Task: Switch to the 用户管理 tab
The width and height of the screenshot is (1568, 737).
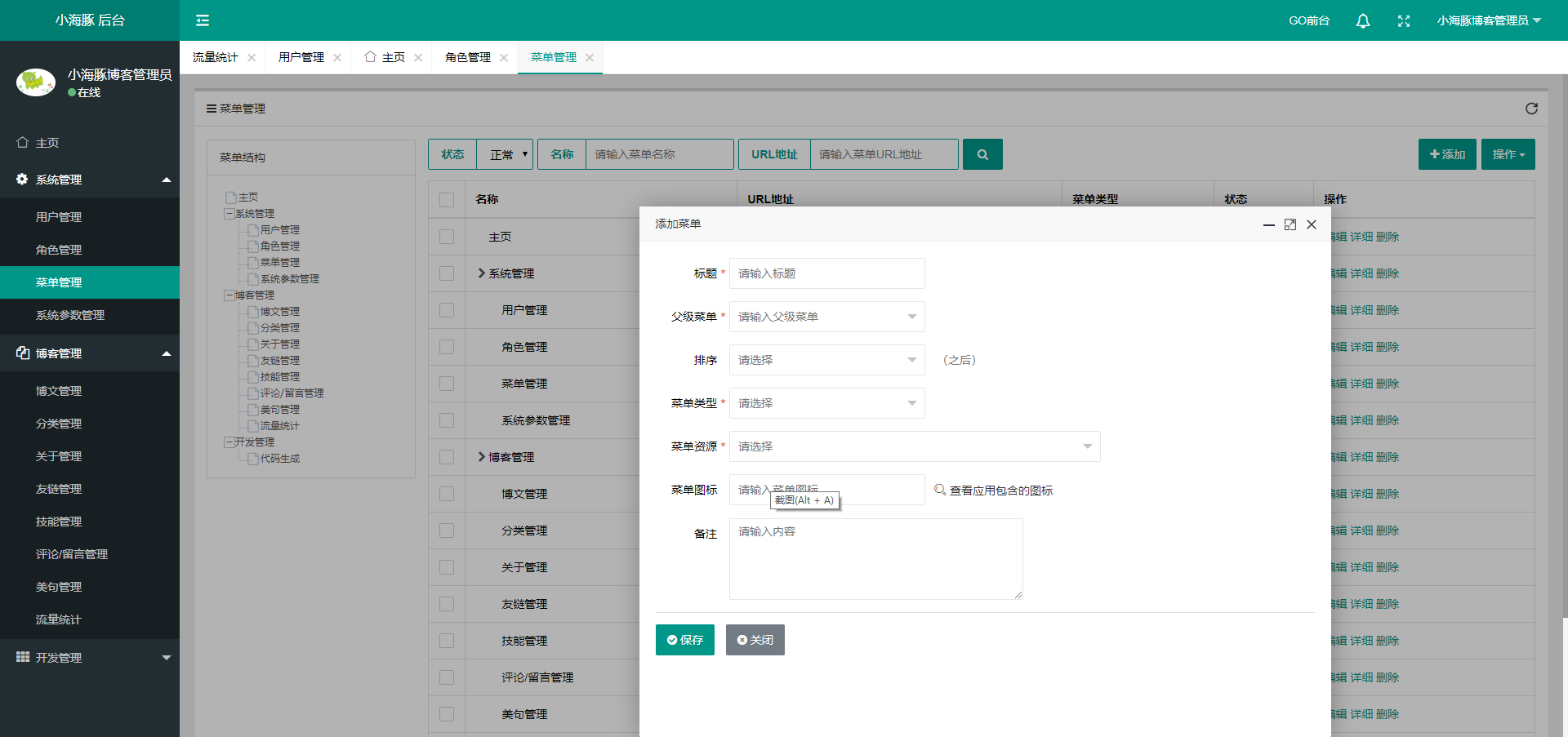Action: click(x=301, y=57)
